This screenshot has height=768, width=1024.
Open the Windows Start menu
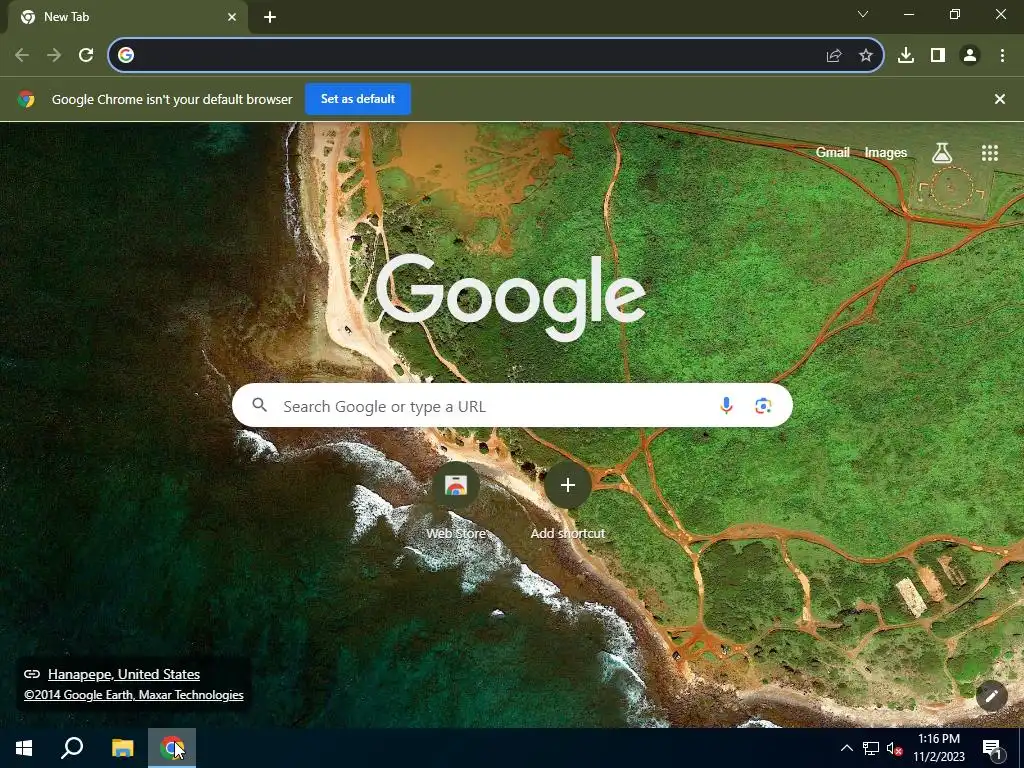tap(24, 748)
